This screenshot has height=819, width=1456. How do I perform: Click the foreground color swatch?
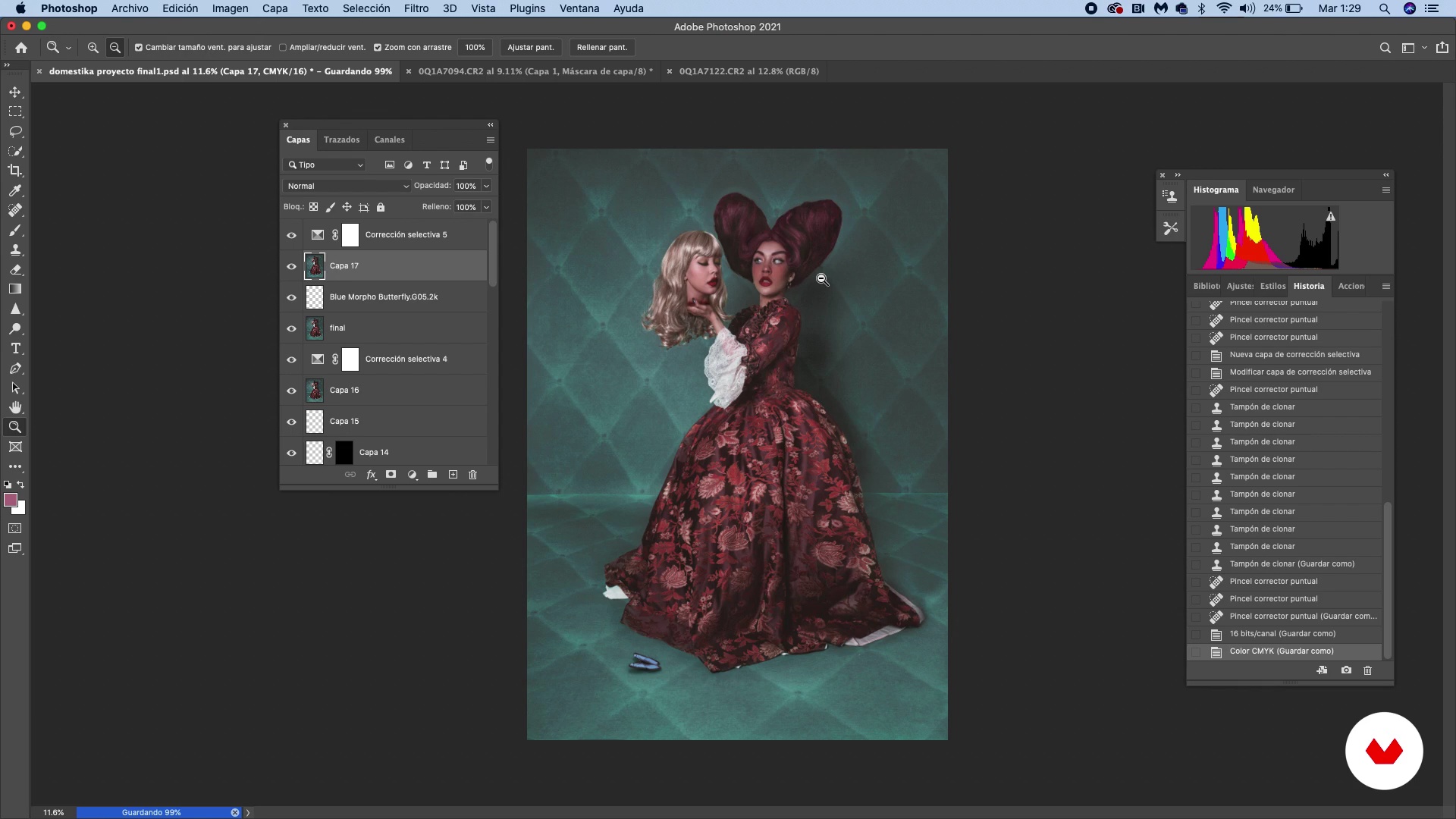(x=11, y=500)
